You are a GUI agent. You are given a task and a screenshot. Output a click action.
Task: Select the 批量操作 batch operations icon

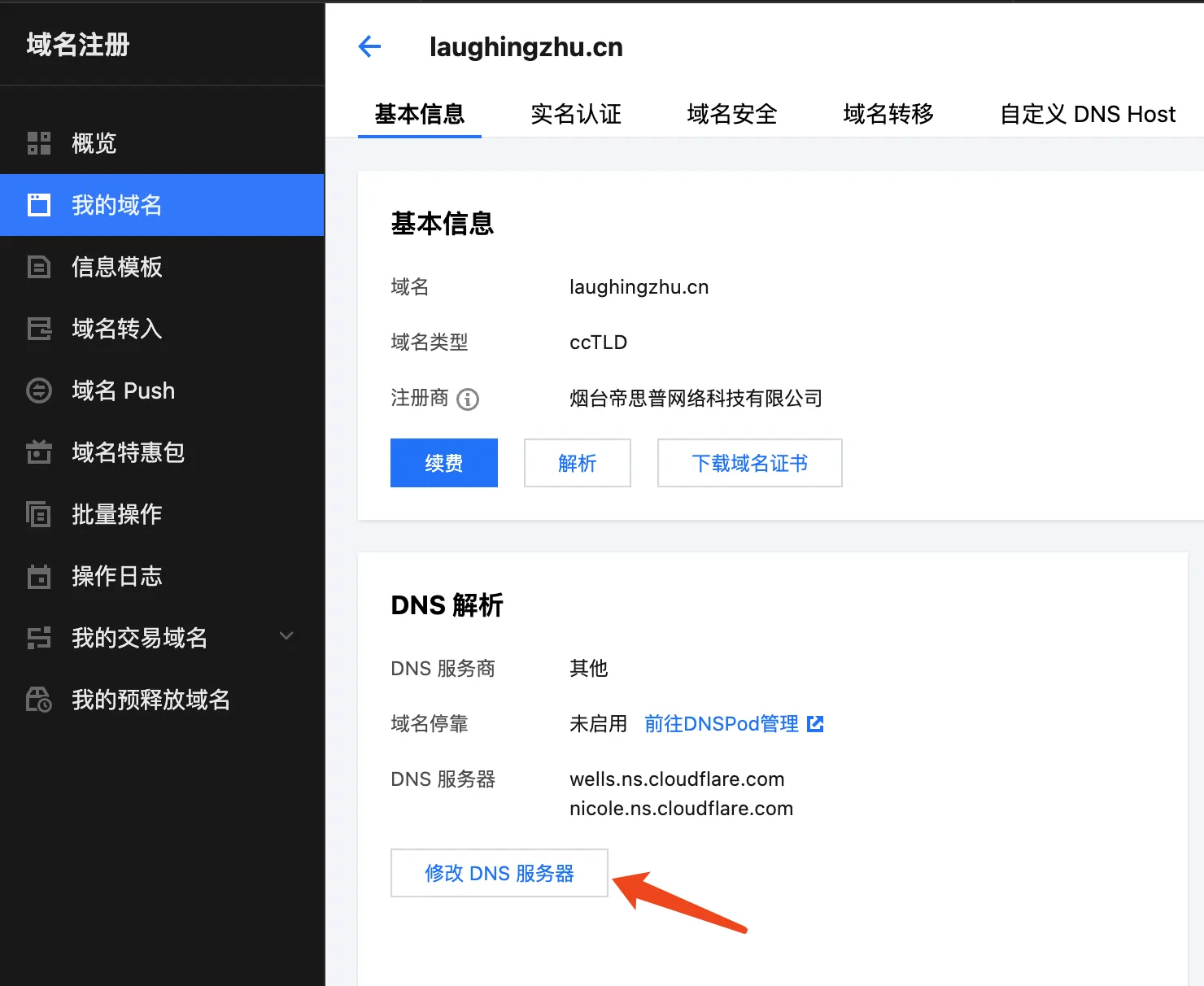tap(38, 514)
